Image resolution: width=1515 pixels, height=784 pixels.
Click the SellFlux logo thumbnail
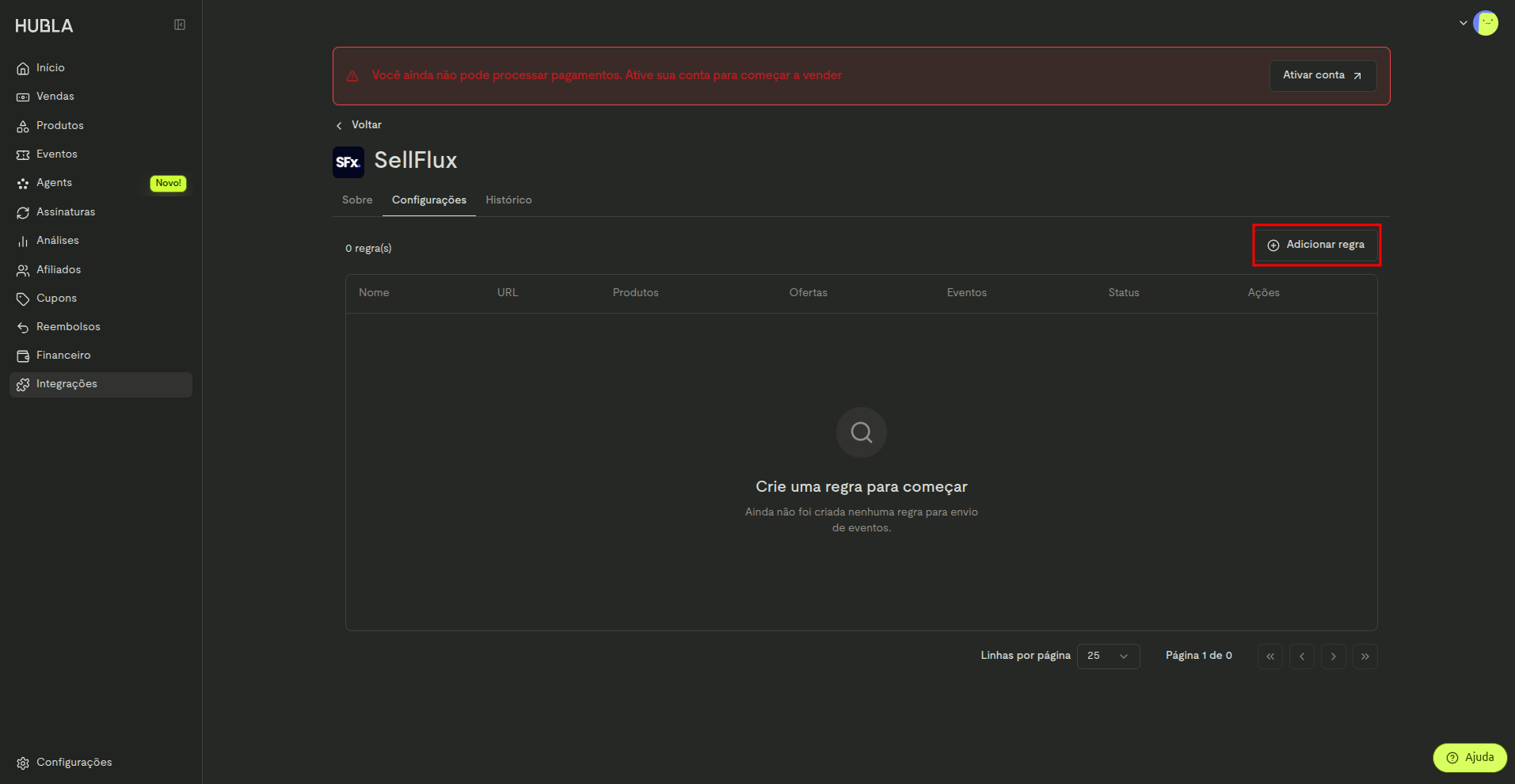348,162
